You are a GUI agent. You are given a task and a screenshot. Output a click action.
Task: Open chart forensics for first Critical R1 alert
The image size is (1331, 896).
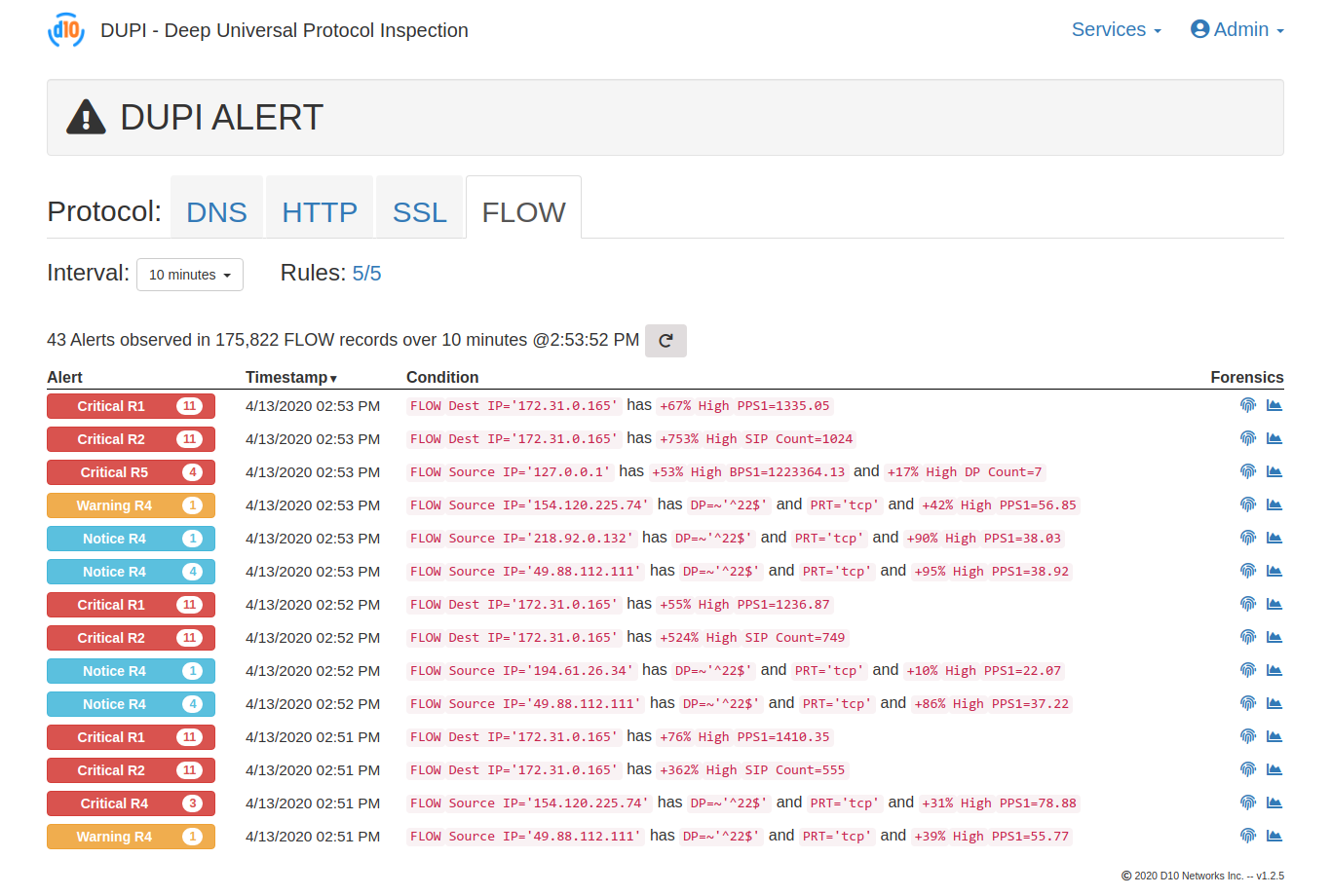pos(1274,405)
